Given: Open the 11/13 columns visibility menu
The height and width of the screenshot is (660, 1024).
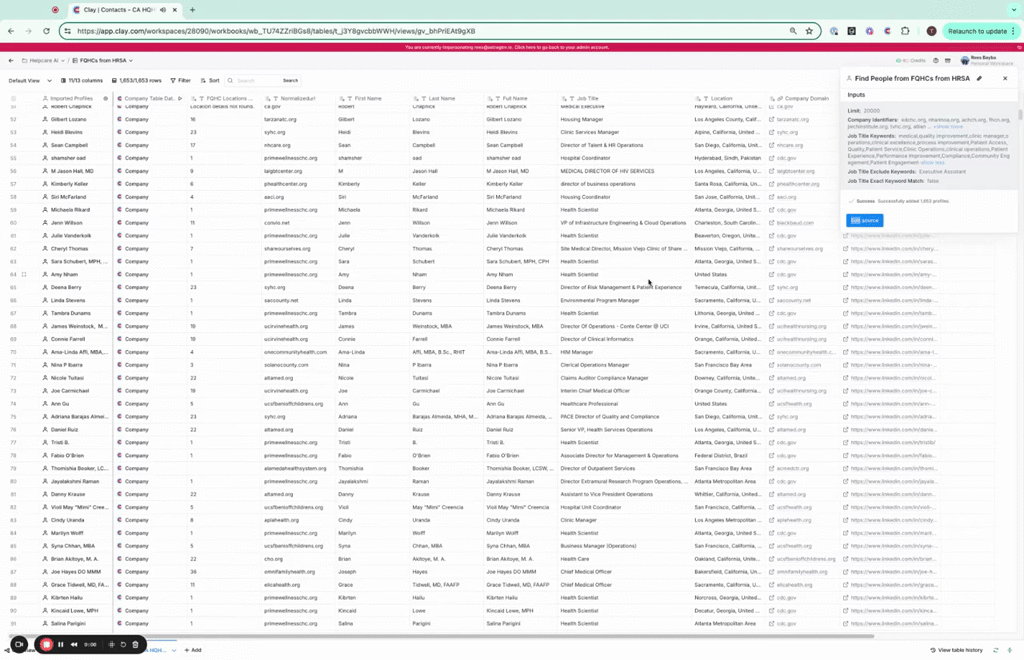Looking at the screenshot, I should (82, 80).
